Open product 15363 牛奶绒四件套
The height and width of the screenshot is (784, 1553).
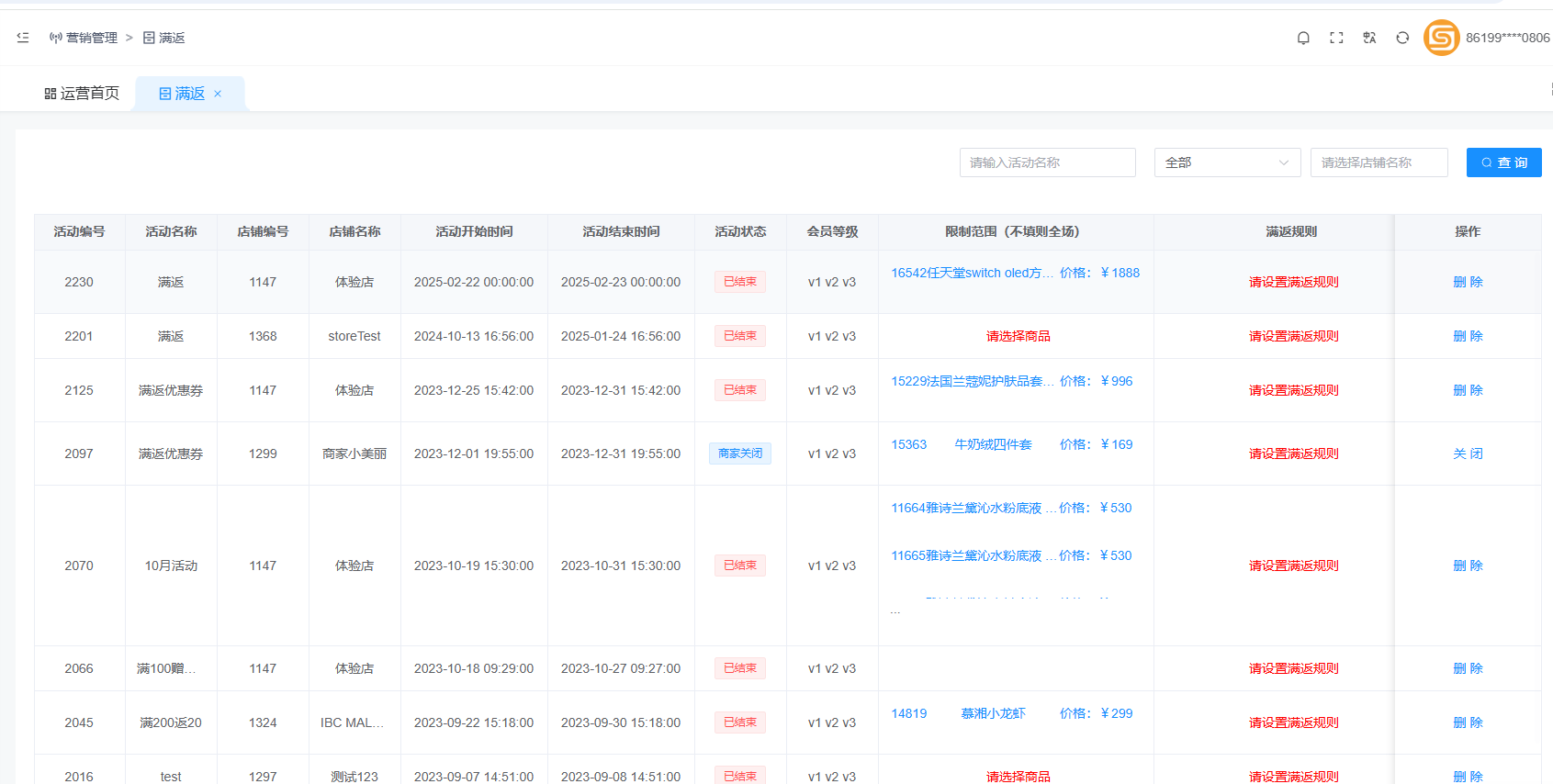(x=992, y=444)
